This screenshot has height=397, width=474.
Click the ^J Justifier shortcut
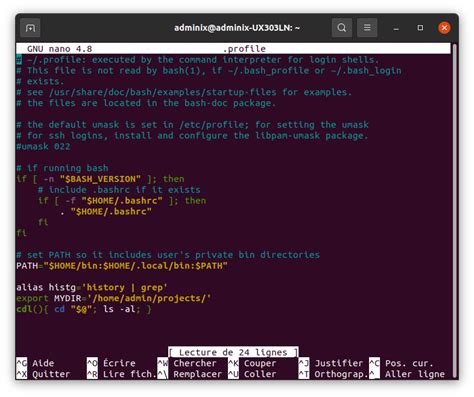[331, 363]
